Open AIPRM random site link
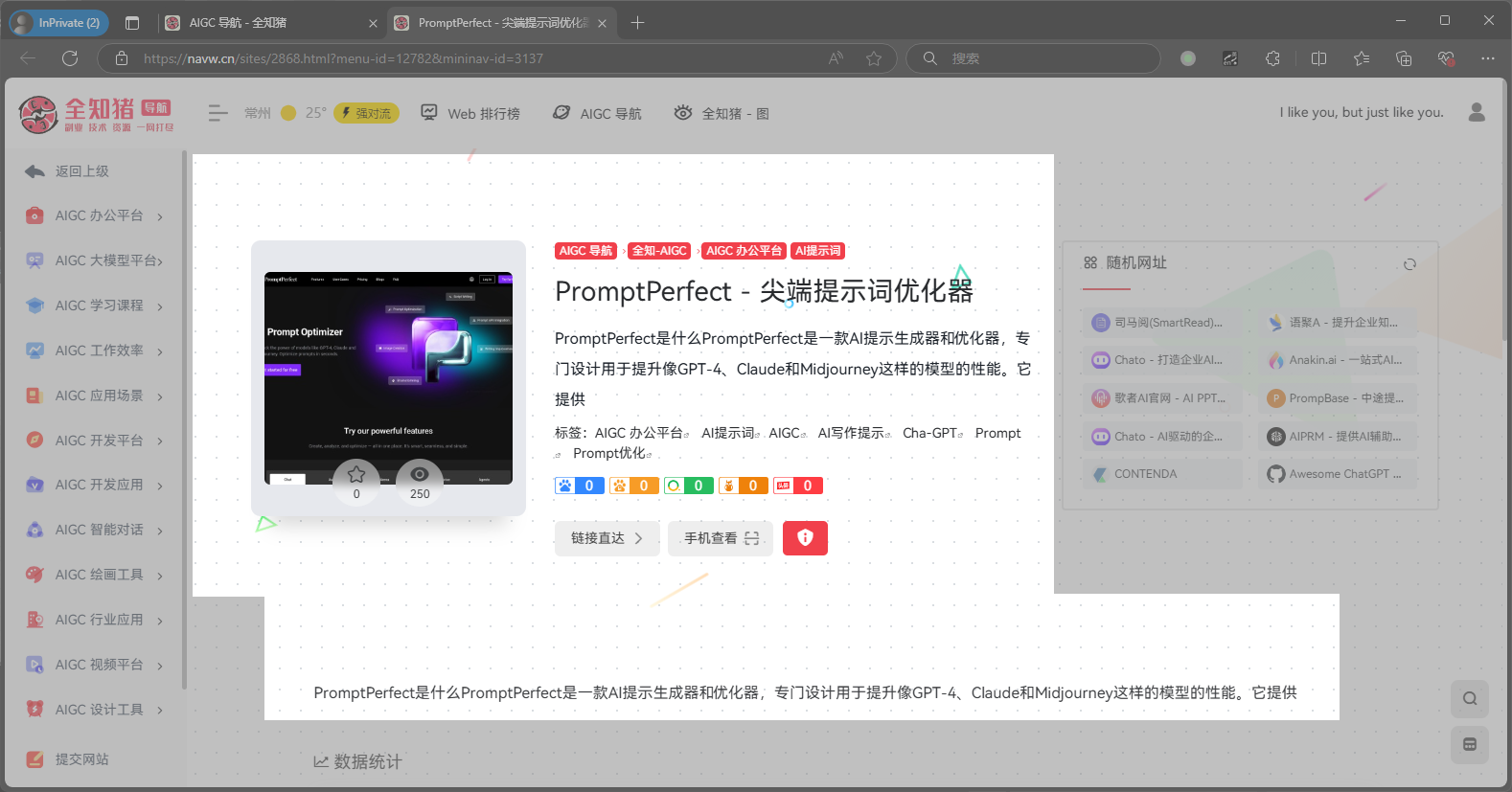Image resolution: width=1512 pixels, height=792 pixels. [1338, 437]
